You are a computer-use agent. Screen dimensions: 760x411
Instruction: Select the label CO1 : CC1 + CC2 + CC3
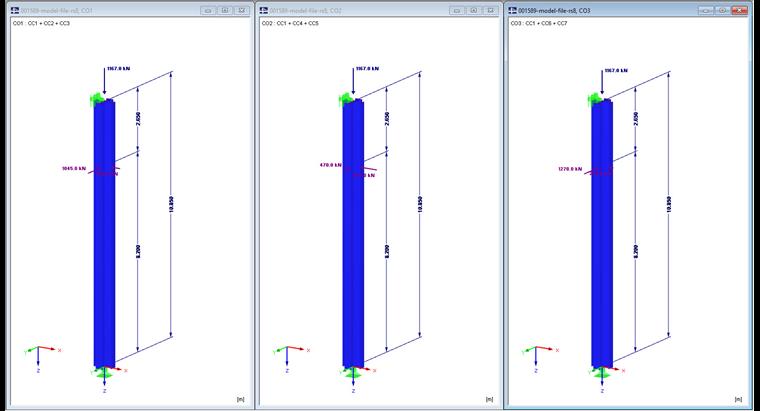[41, 23]
